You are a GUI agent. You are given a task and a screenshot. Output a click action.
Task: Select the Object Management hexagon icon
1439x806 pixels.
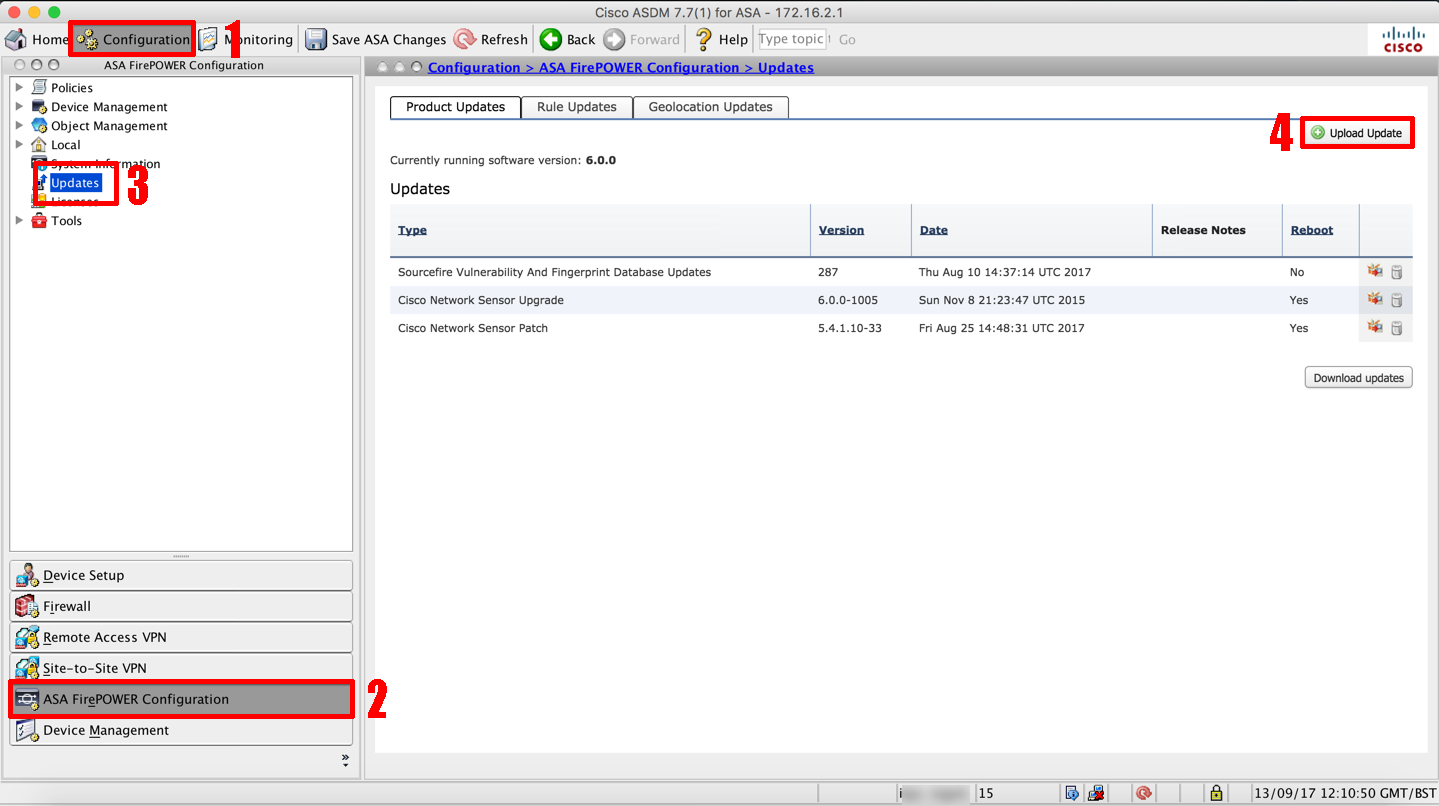point(39,125)
